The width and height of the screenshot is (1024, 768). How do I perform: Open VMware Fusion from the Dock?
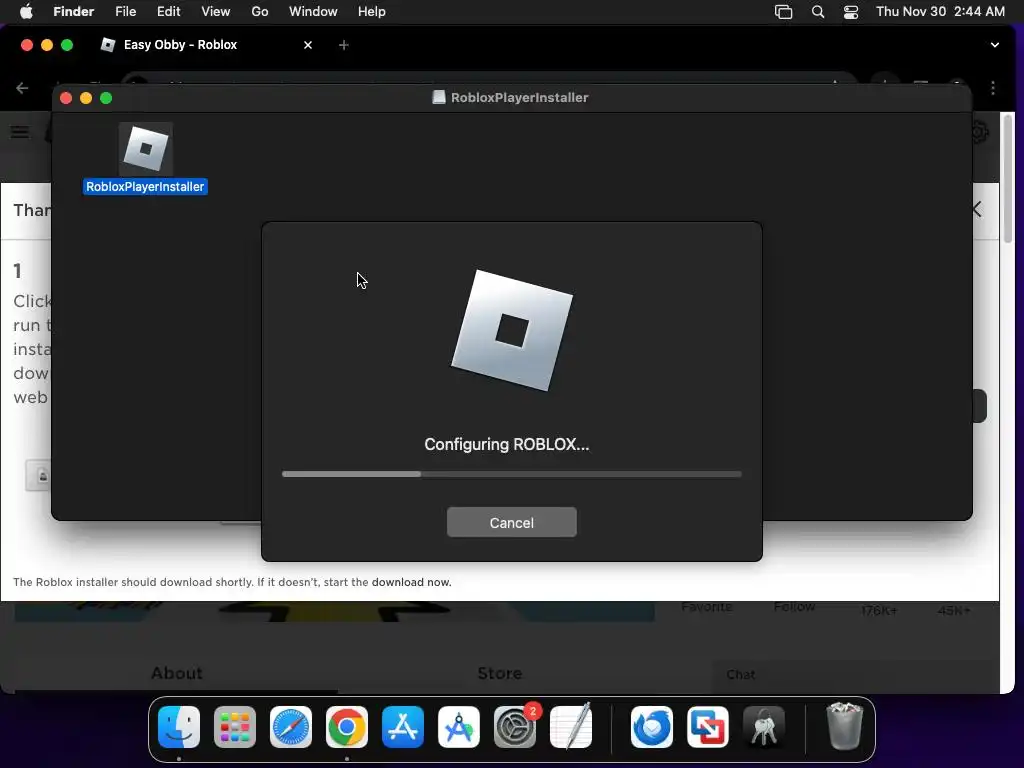(708, 727)
